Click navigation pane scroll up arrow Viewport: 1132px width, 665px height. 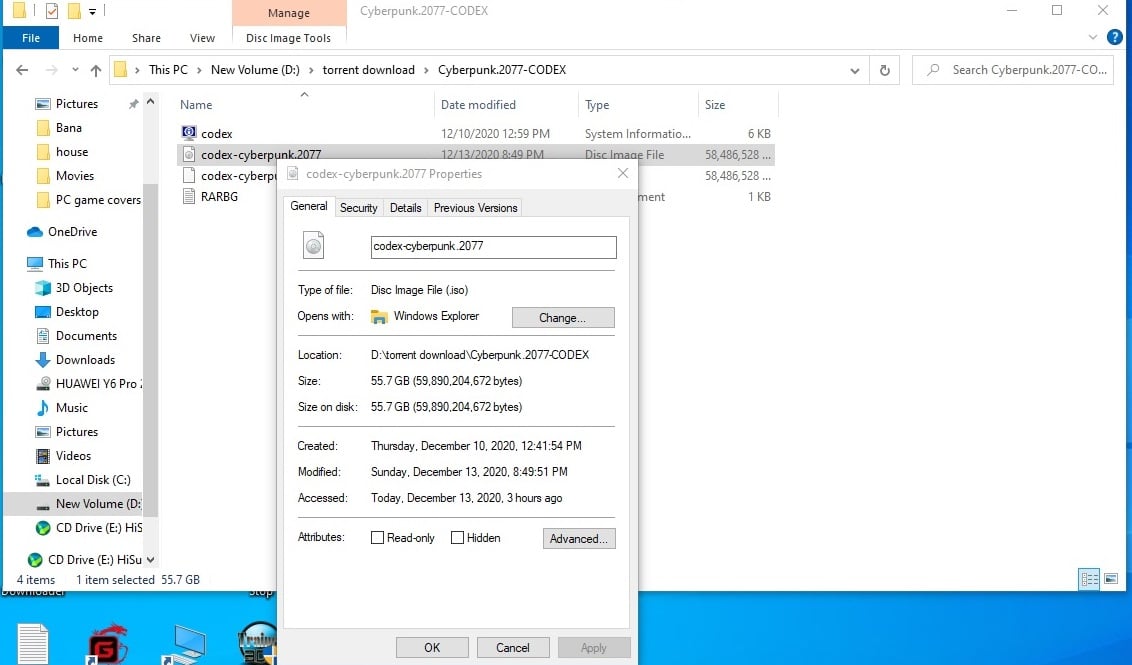tap(150, 102)
